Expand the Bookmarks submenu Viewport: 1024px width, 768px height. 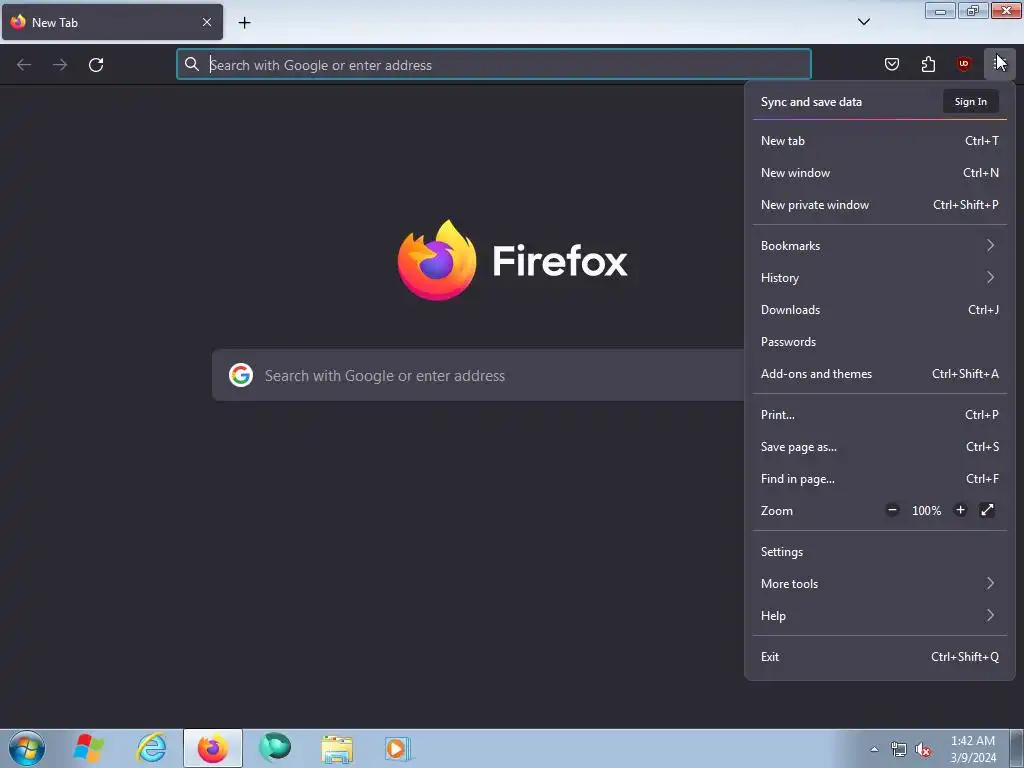(880, 246)
